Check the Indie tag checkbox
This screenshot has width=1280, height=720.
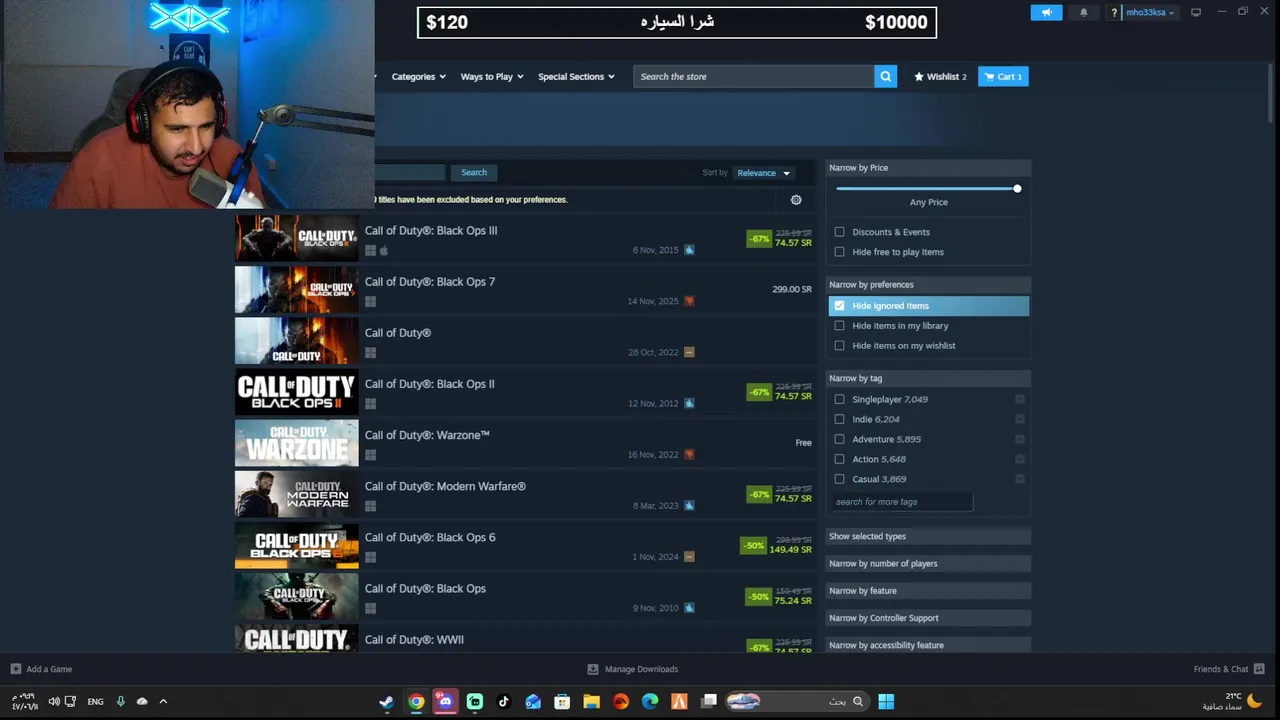pos(839,419)
